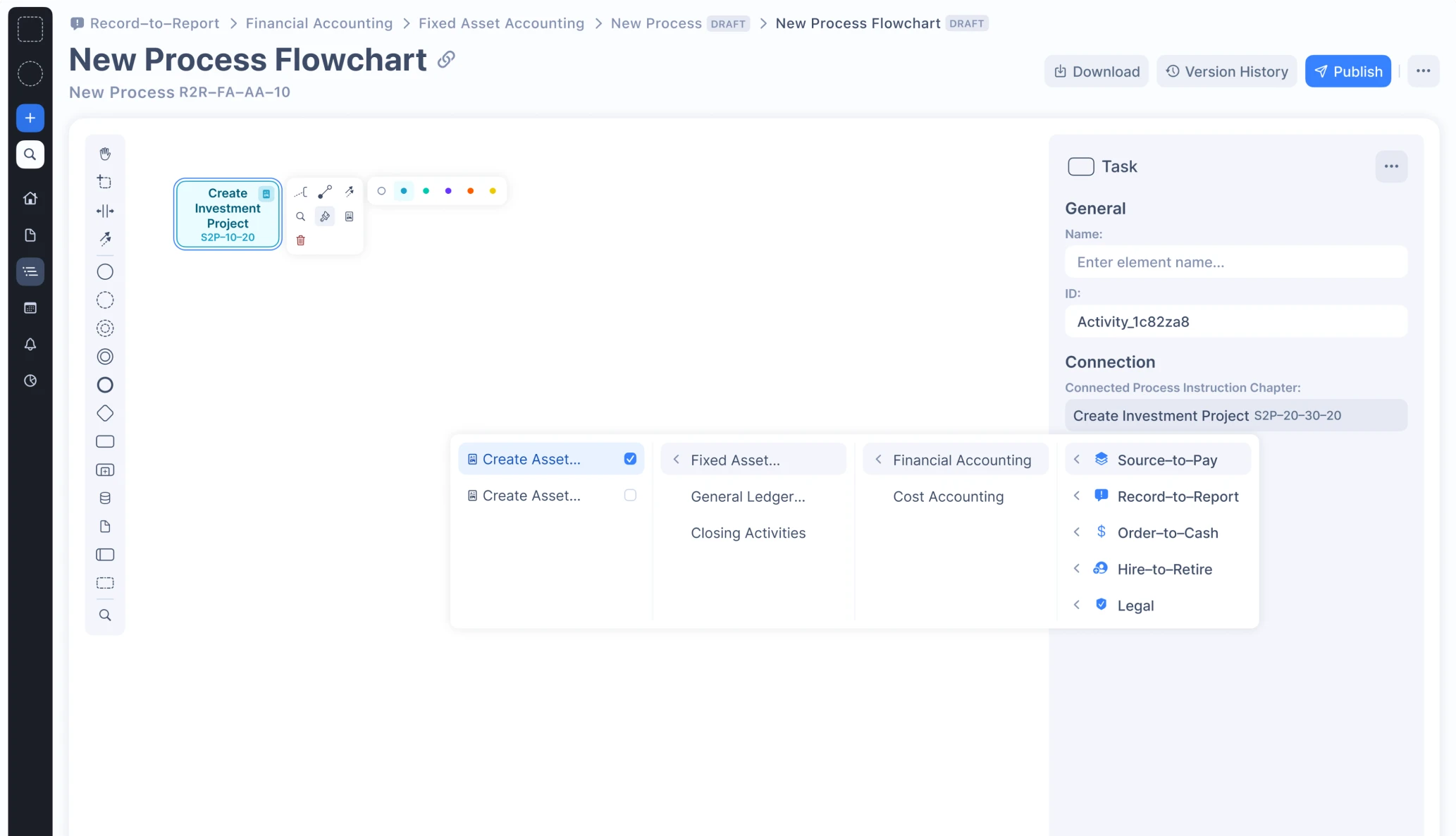Uncheck the selected Create Asset item
Screen dimensions: 1456x836
[x=630, y=458]
